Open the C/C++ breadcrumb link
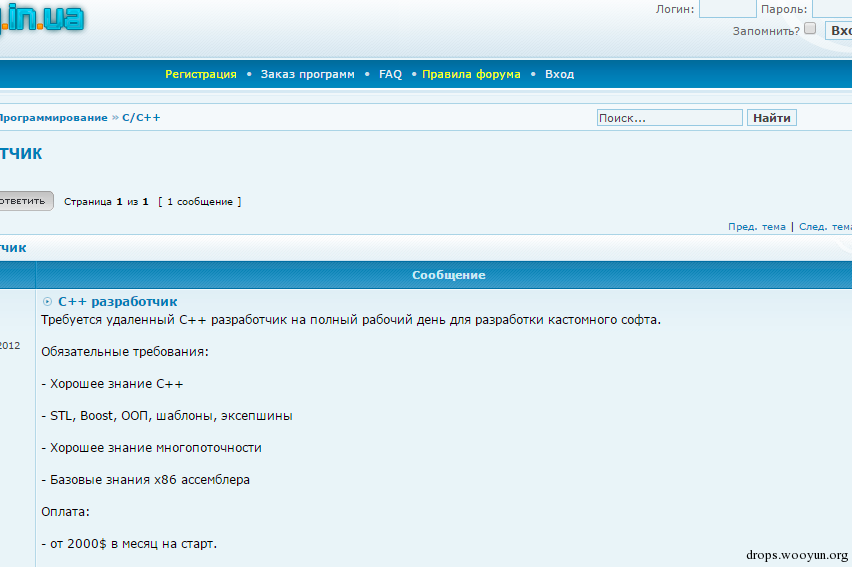This screenshot has width=852, height=567. click(x=141, y=117)
